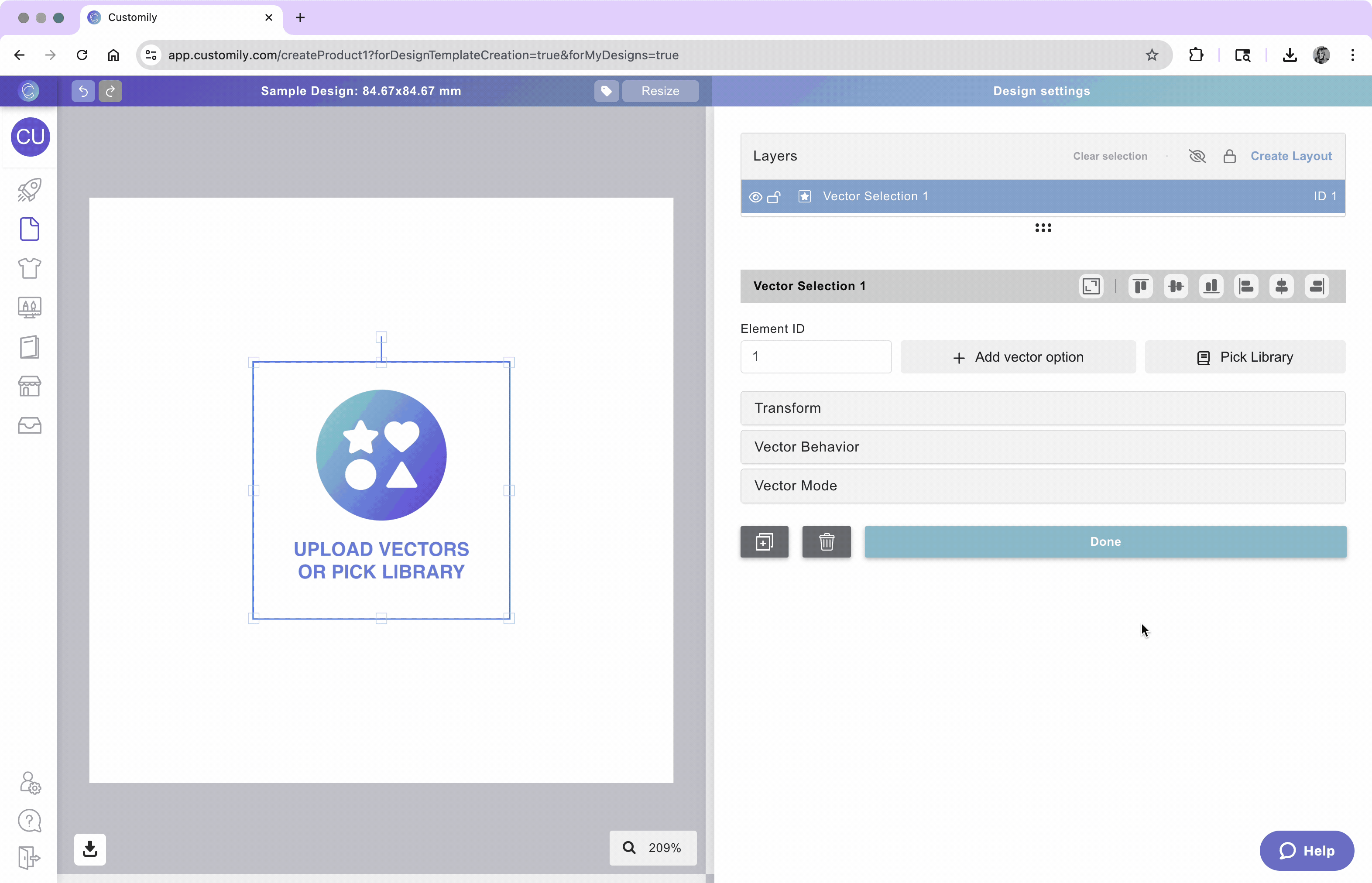This screenshot has width=1372, height=883.
Task: Click the undo arrow button
Action: 83,91
